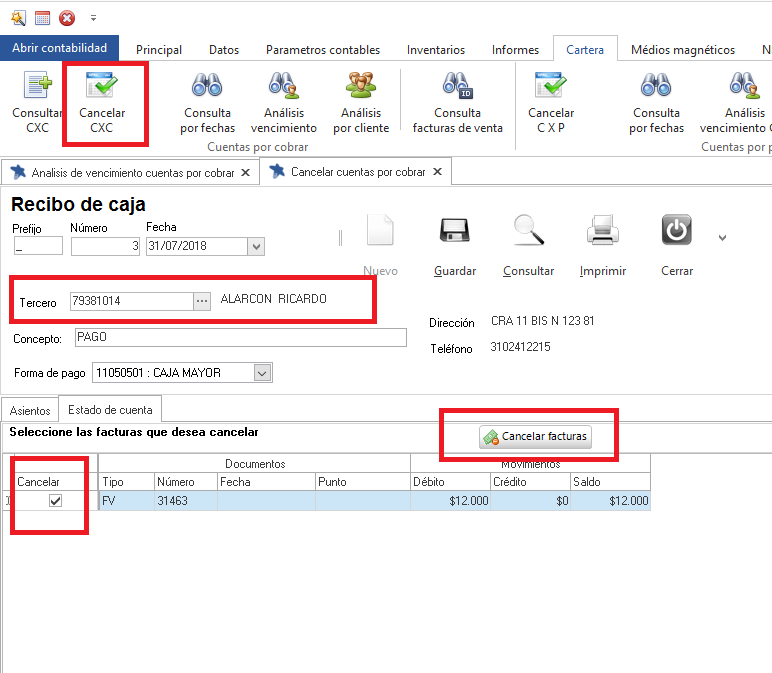Viewport: 772px width, 673px height.
Task: Click the Imprimir printer icon
Action: pos(602,232)
